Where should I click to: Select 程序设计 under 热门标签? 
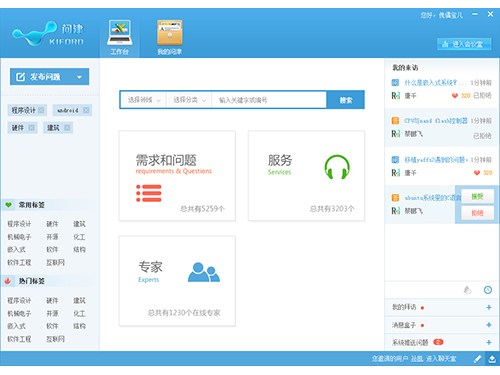pyautogui.click(x=19, y=301)
